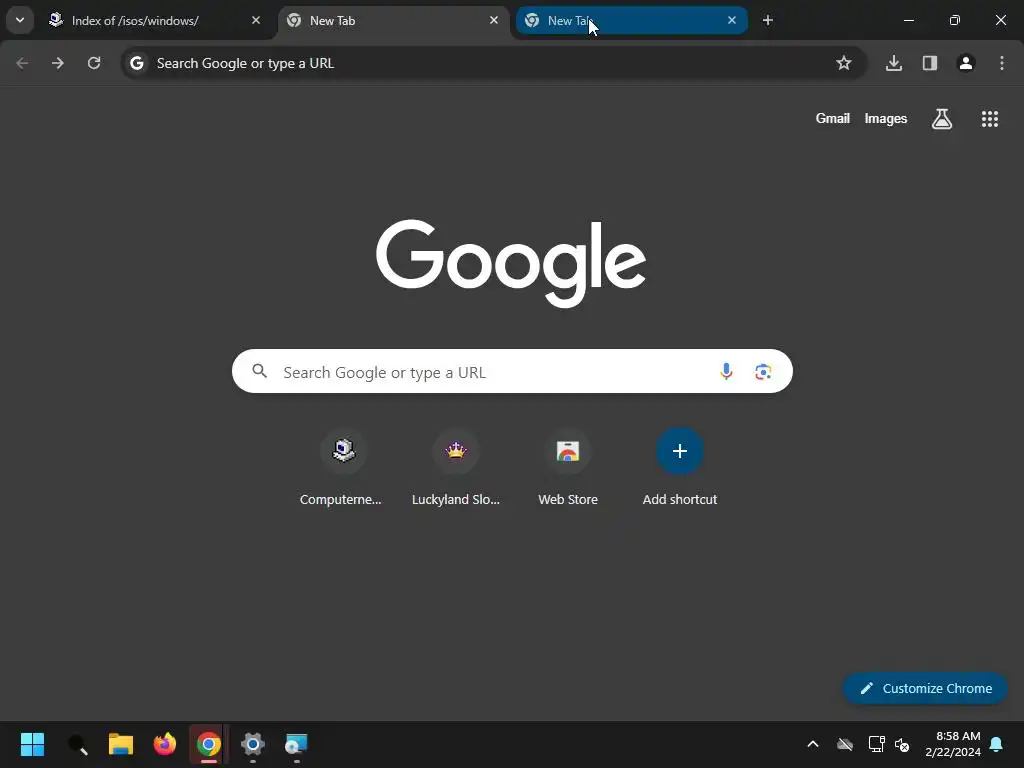The image size is (1024, 768).
Task: Open Settings gear from taskbar
Action: tap(252, 744)
